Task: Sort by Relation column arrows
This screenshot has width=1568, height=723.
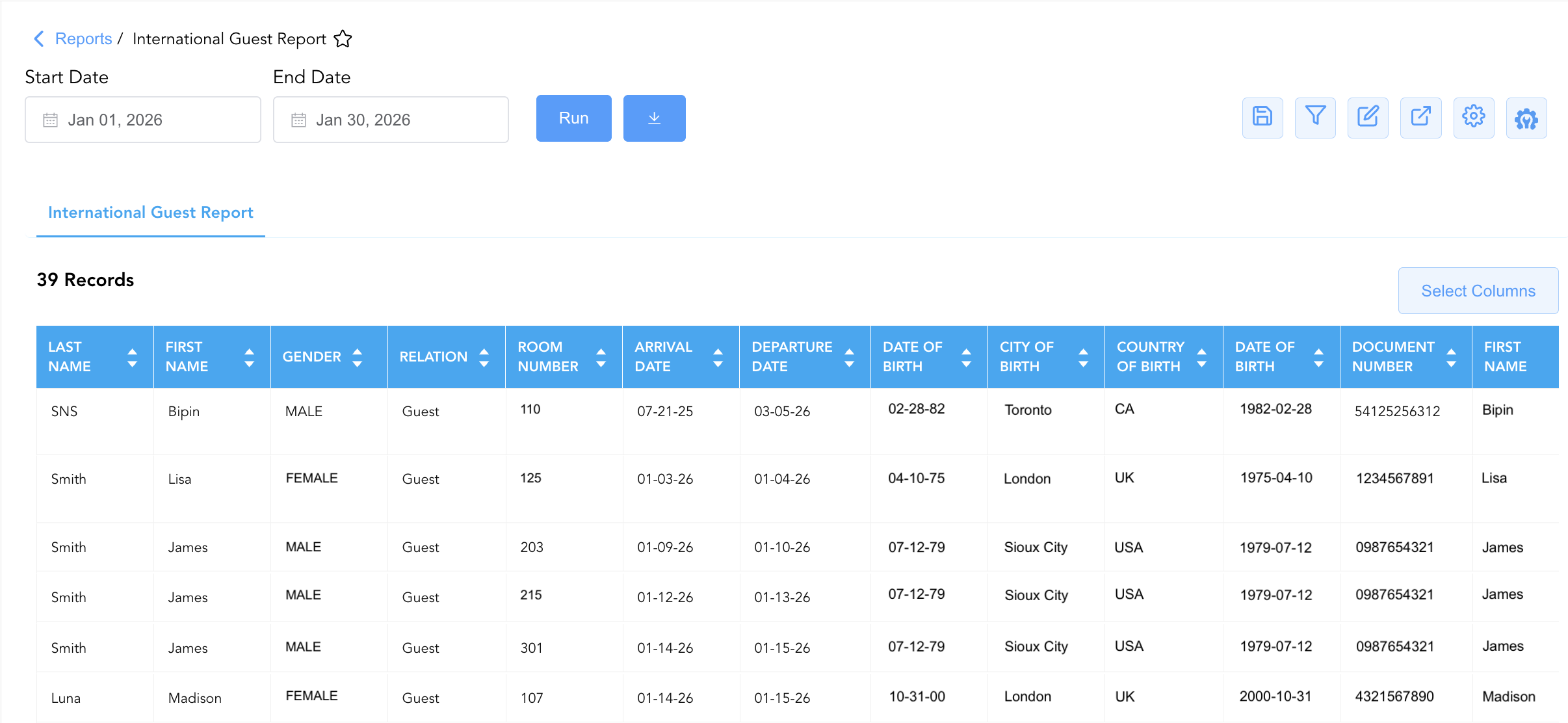Action: (484, 357)
